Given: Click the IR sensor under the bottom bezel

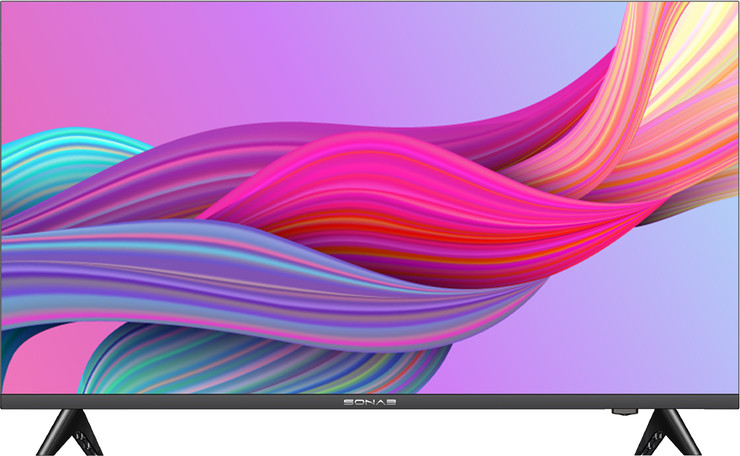Looking at the screenshot, I should click(x=622, y=411).
